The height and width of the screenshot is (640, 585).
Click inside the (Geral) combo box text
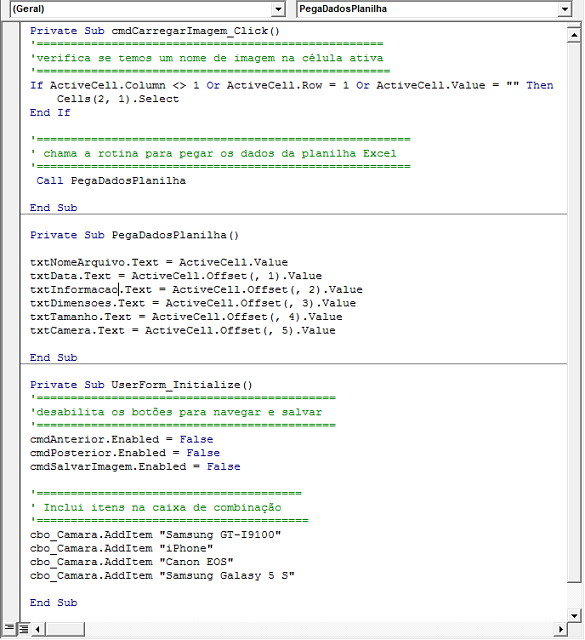coord(141,9)
